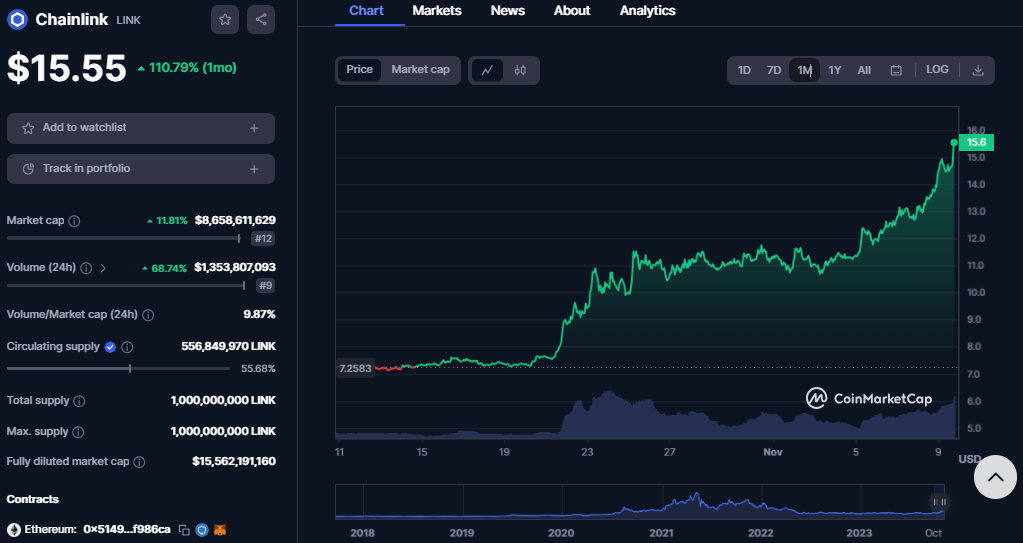Screen dimensions: 1023x543
Task: Open the Markets tab
Action: point(437,11)
